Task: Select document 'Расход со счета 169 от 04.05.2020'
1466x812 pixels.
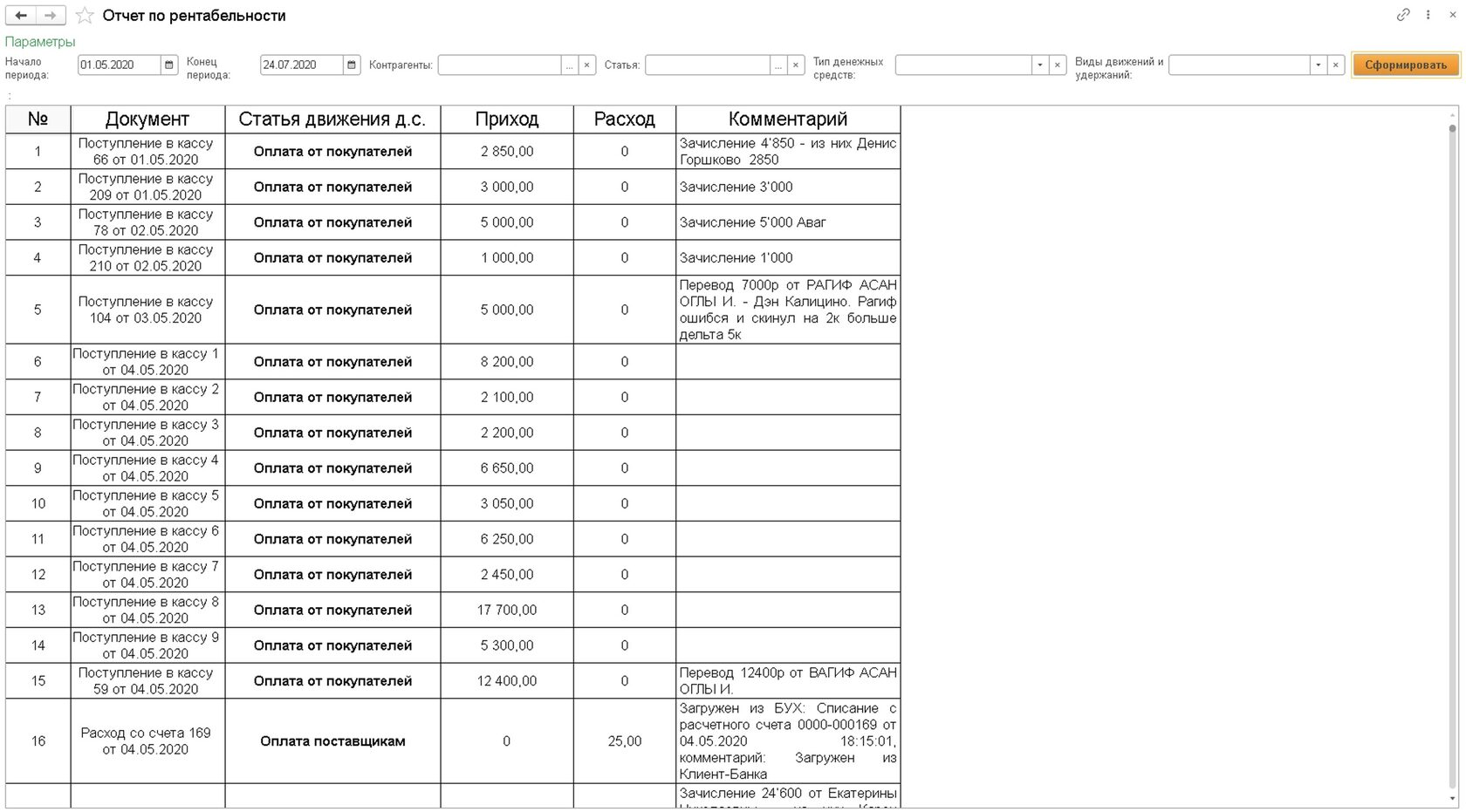Action: click(x=147, y=741)
